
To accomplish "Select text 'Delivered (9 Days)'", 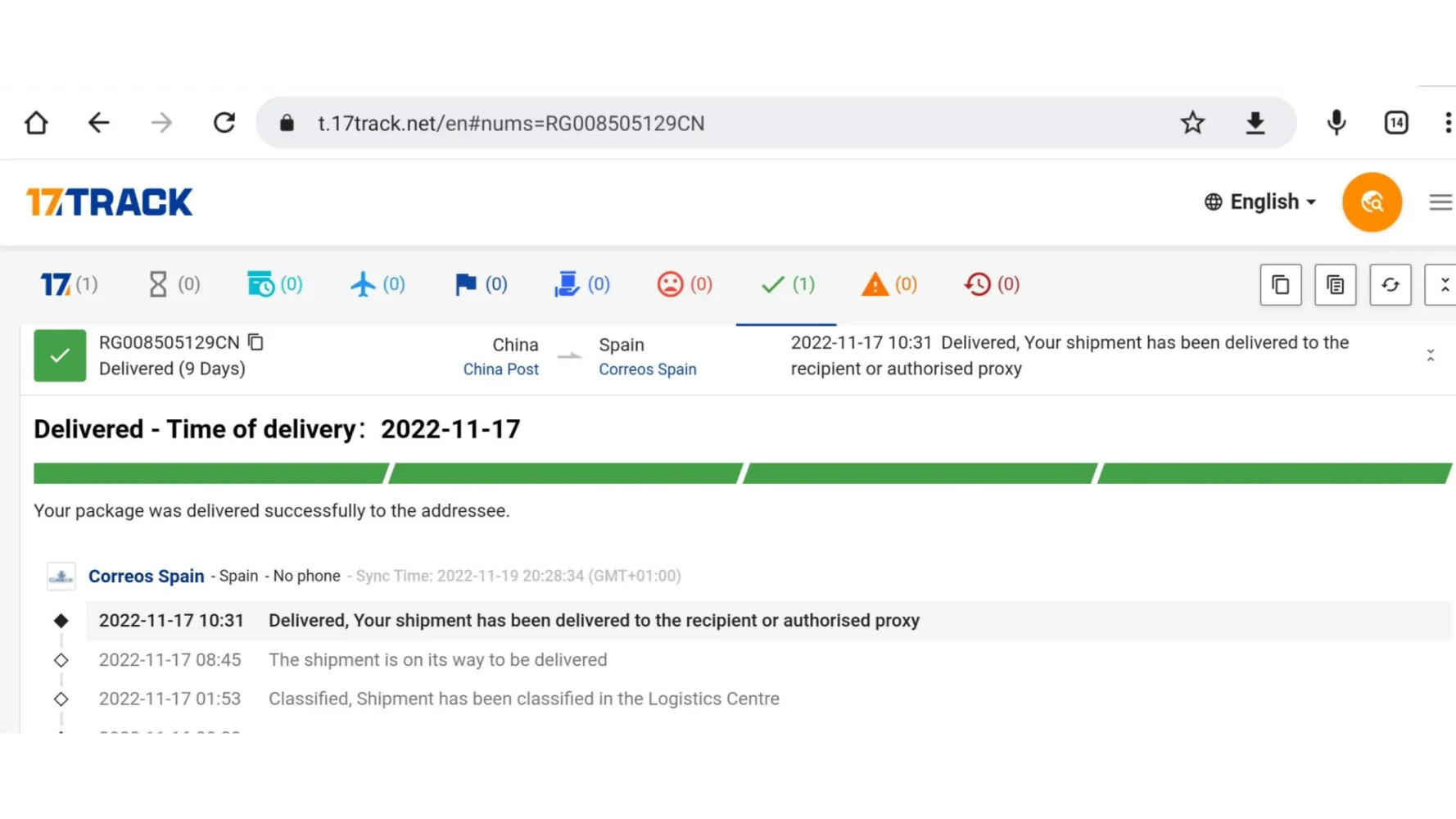I will tap(172, 369).
